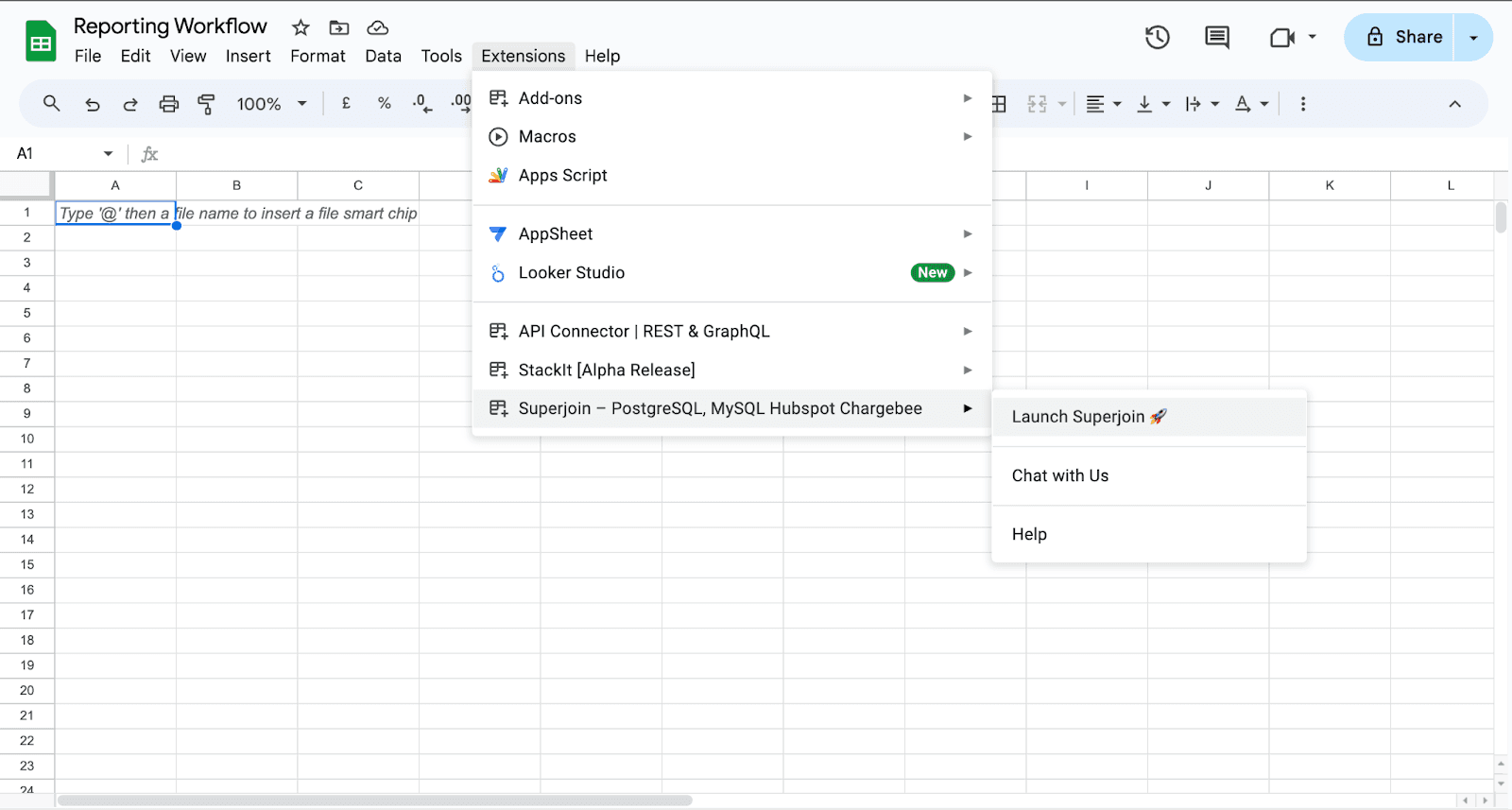The image size is (1512, 810).
Task: Open the Google Sheets home icon
Action: [41, 42]
